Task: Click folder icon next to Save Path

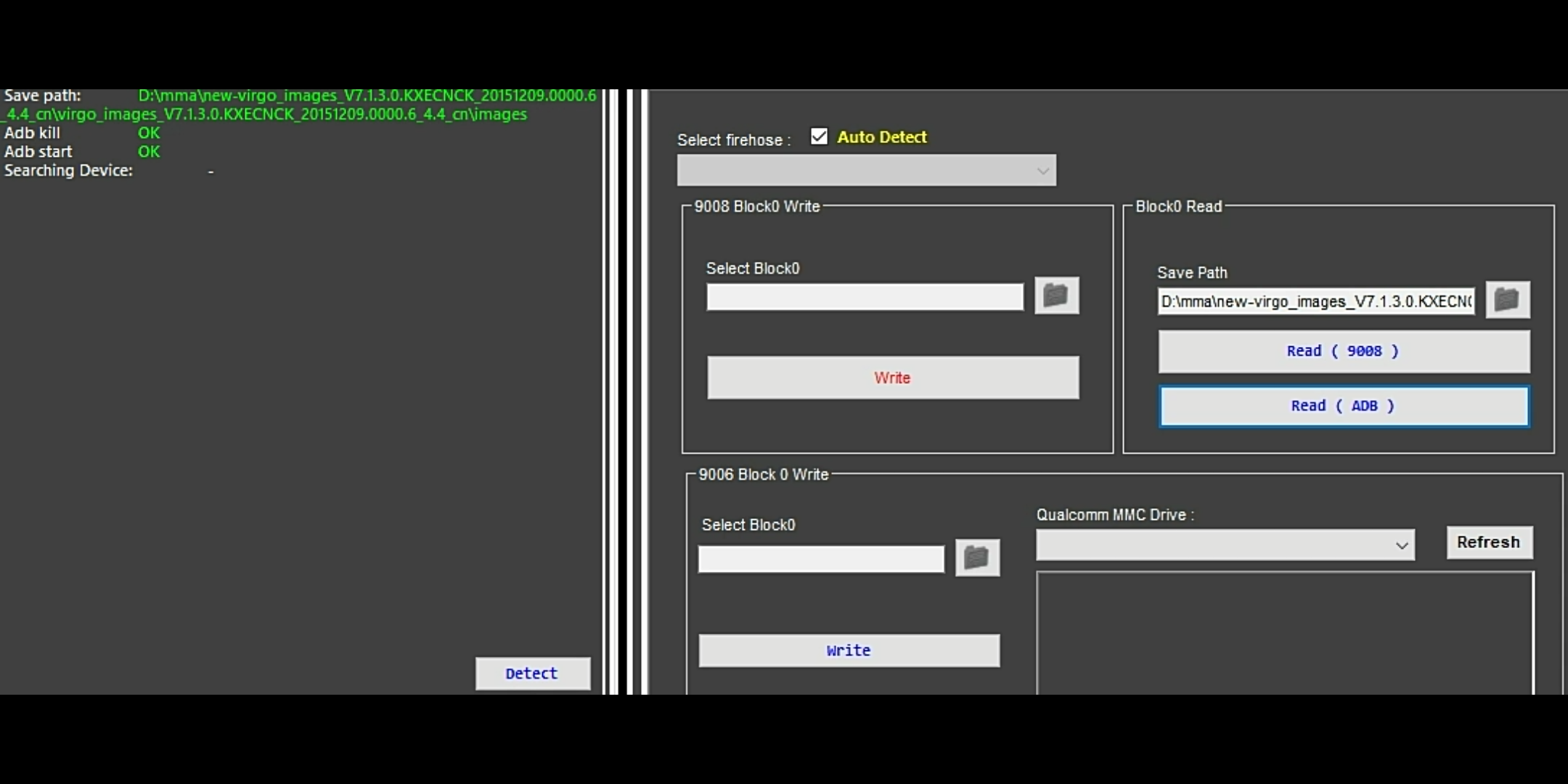Action: tap(1507, 300)
